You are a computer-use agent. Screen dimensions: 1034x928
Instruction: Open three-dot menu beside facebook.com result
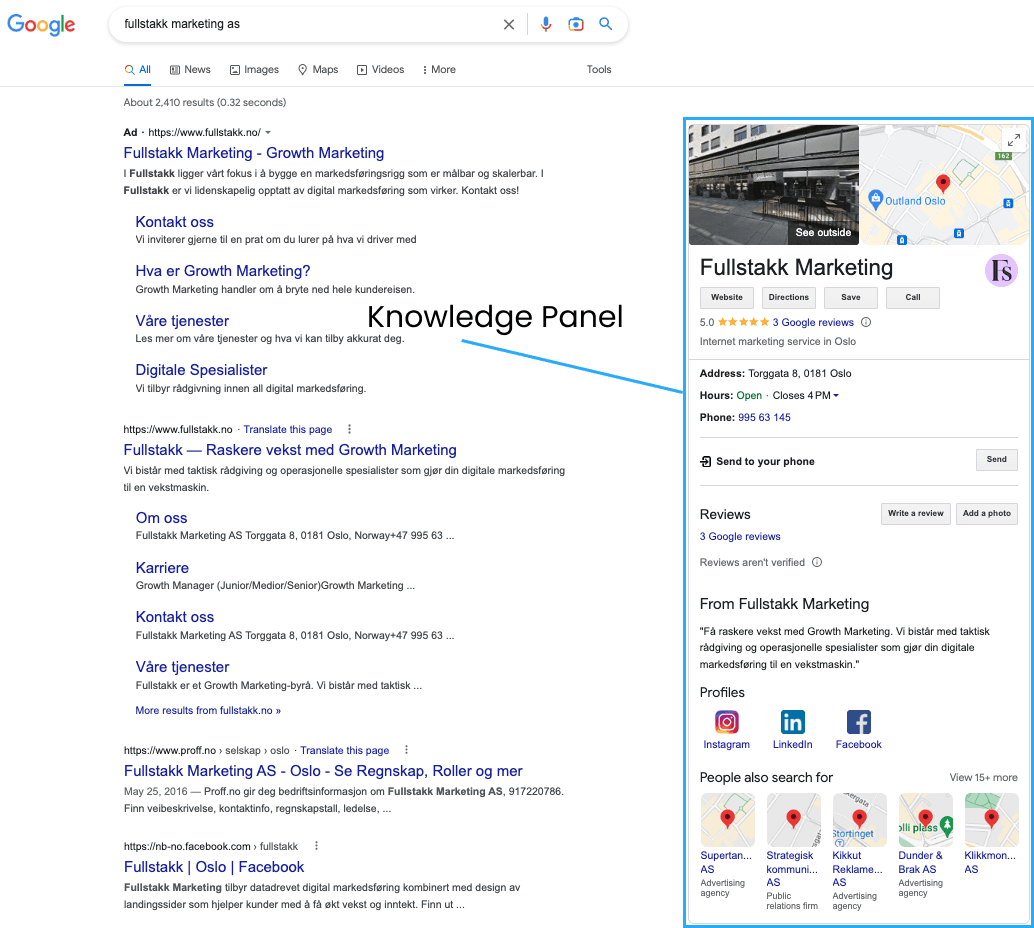click(x=317, y=846)
